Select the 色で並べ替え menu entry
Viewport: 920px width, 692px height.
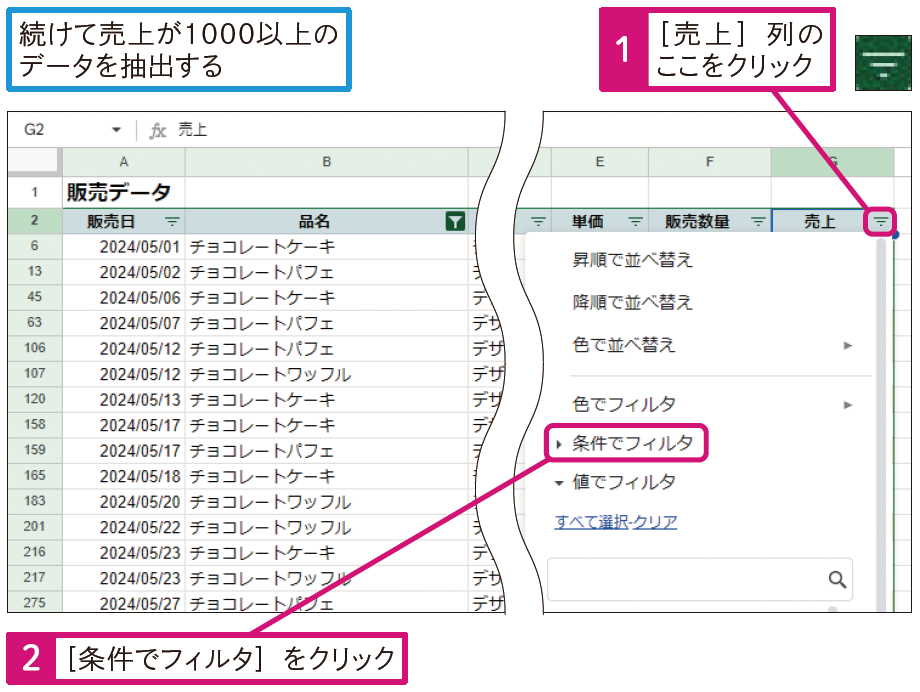pyautogui.click(x=624, y=345)
